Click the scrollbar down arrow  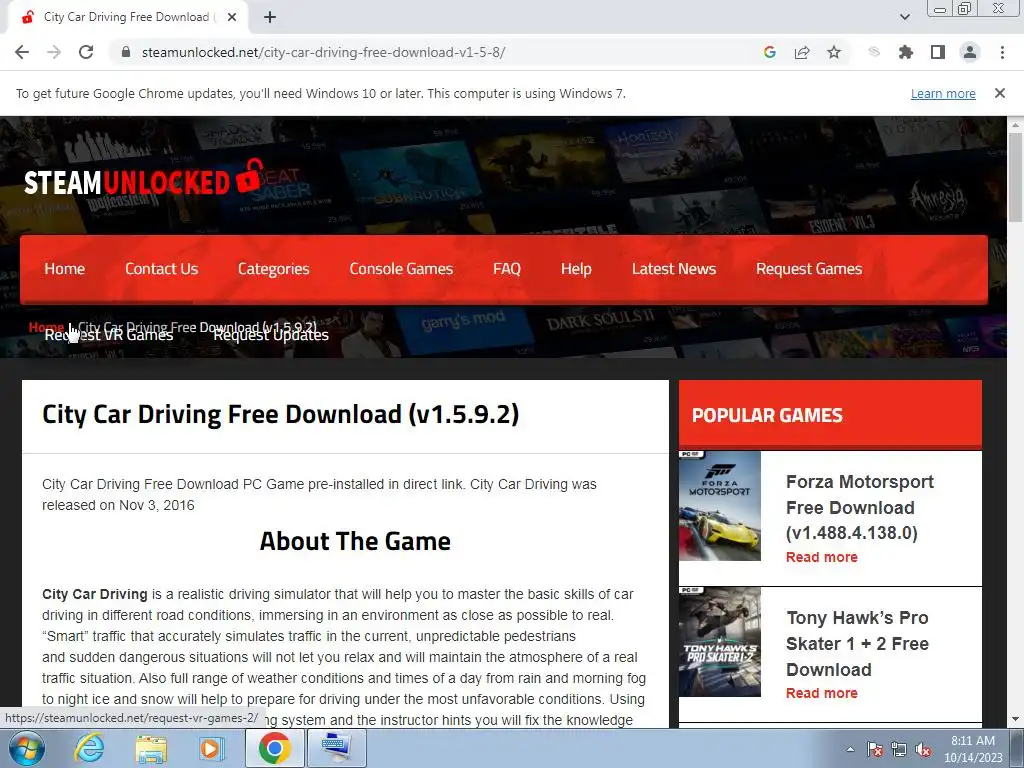[1015, 720]
